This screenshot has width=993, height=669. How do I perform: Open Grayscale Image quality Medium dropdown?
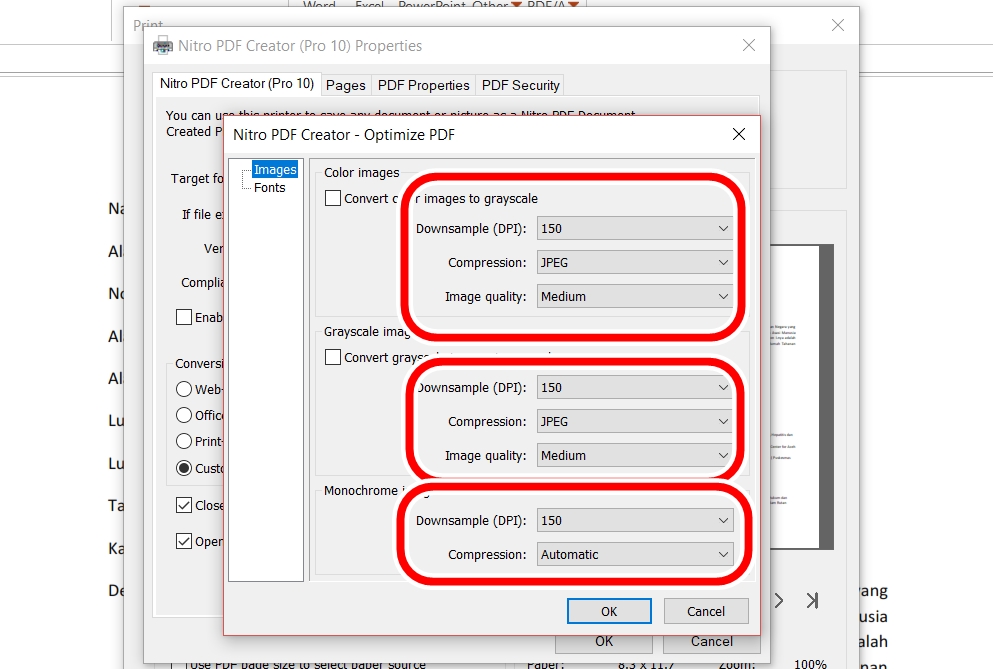tap(635, 456)
